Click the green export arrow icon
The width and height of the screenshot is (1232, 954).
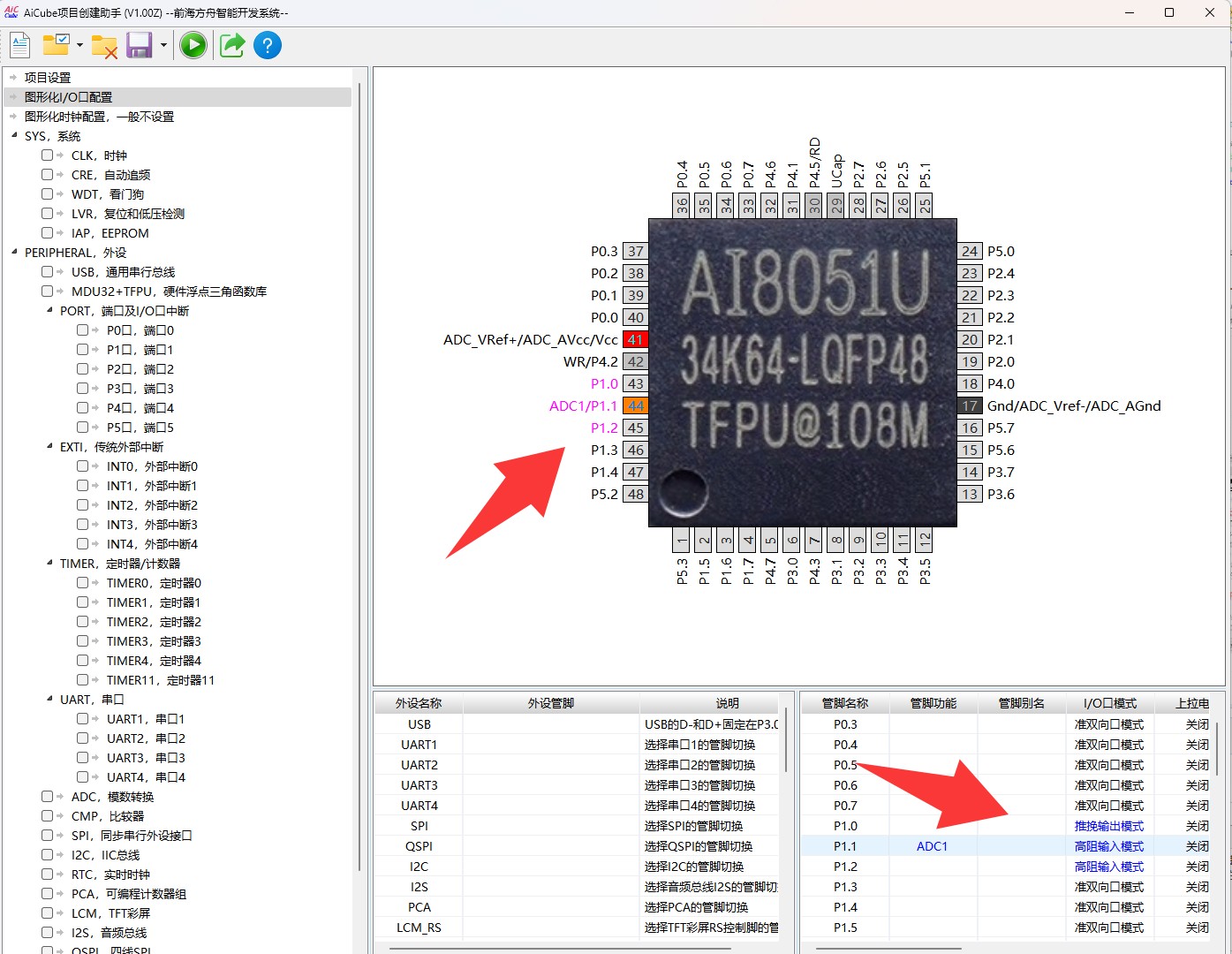coord(232,45)
